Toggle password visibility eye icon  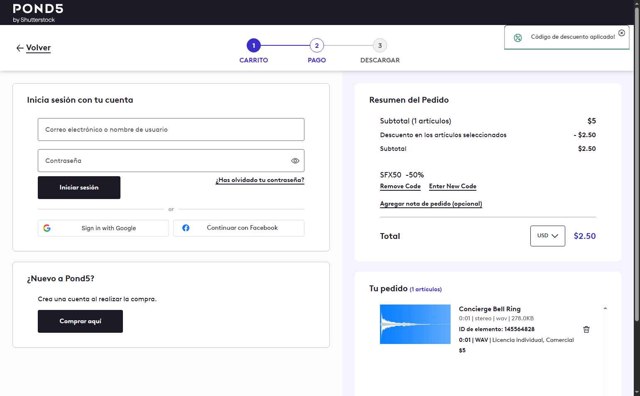pos(295,161)
